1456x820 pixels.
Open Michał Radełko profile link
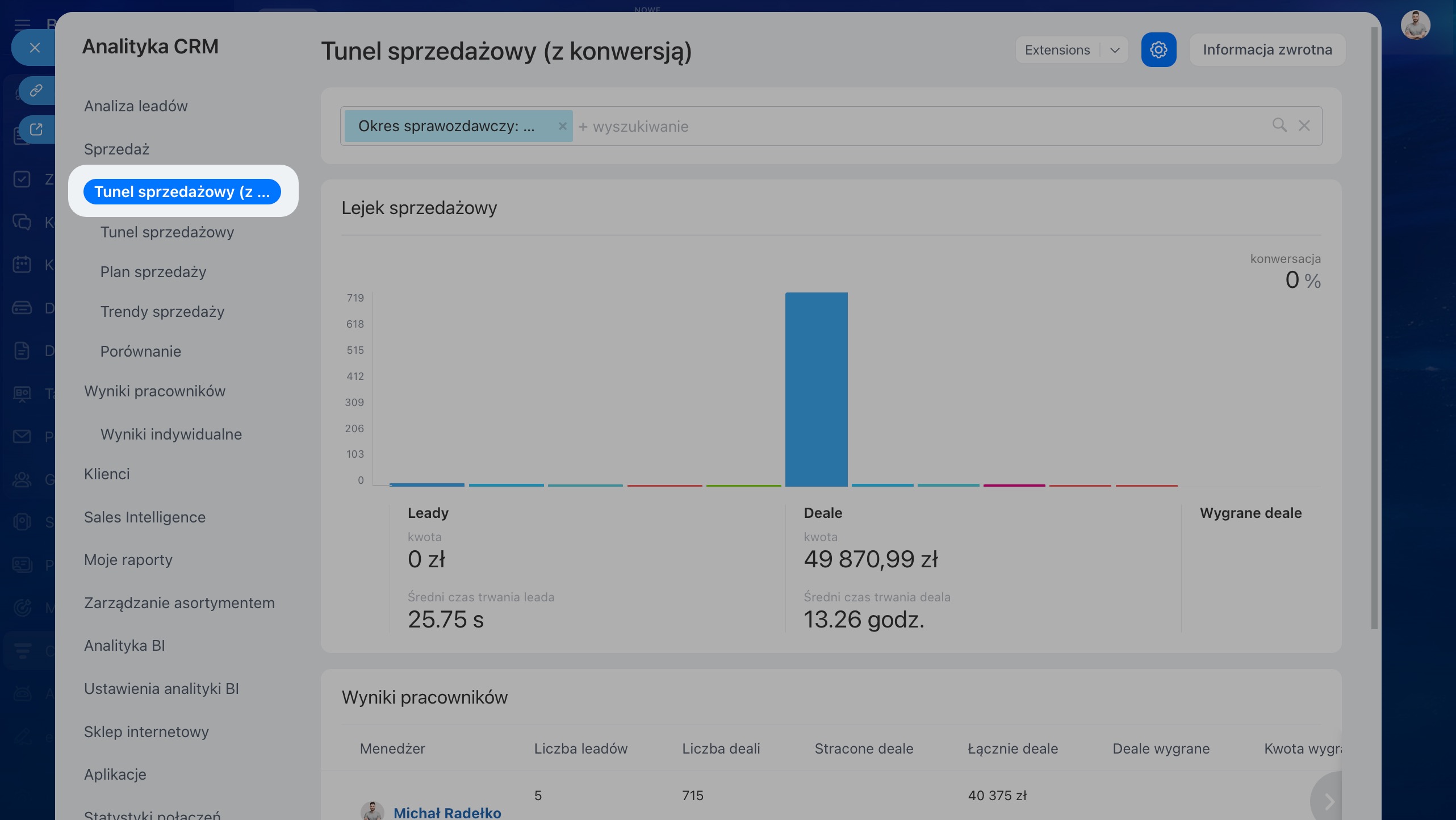tap(447, 813)
